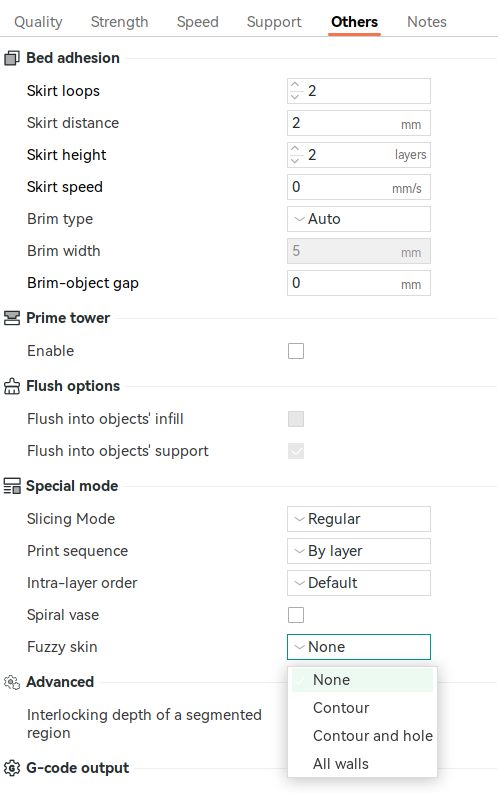
Task: Click the Special mode section icon
Action: point(12,486)
